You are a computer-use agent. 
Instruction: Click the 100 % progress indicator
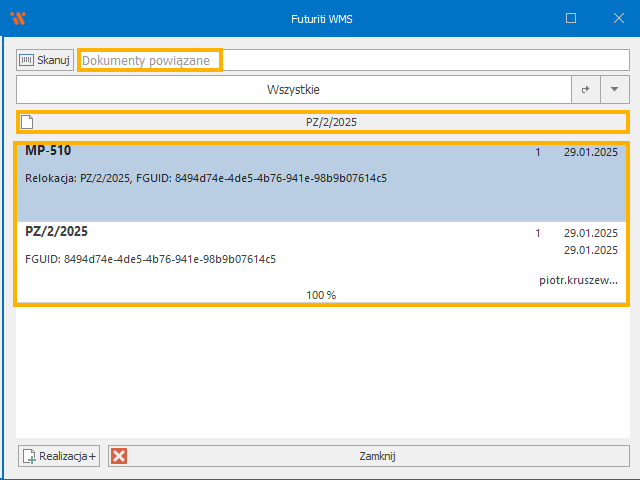321,295
